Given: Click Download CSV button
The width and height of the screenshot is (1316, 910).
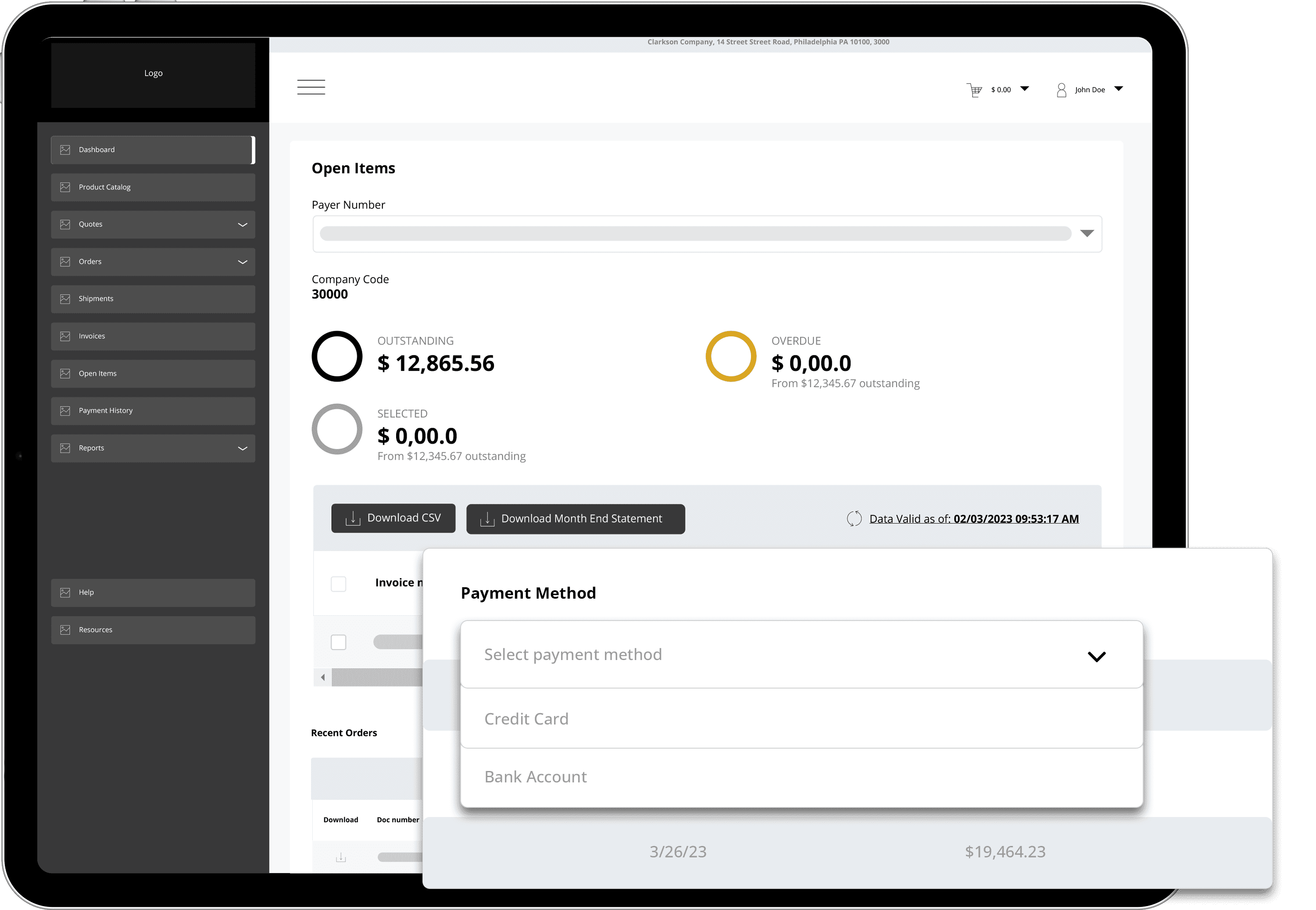Looking at the screenshot, I should 393,518.
